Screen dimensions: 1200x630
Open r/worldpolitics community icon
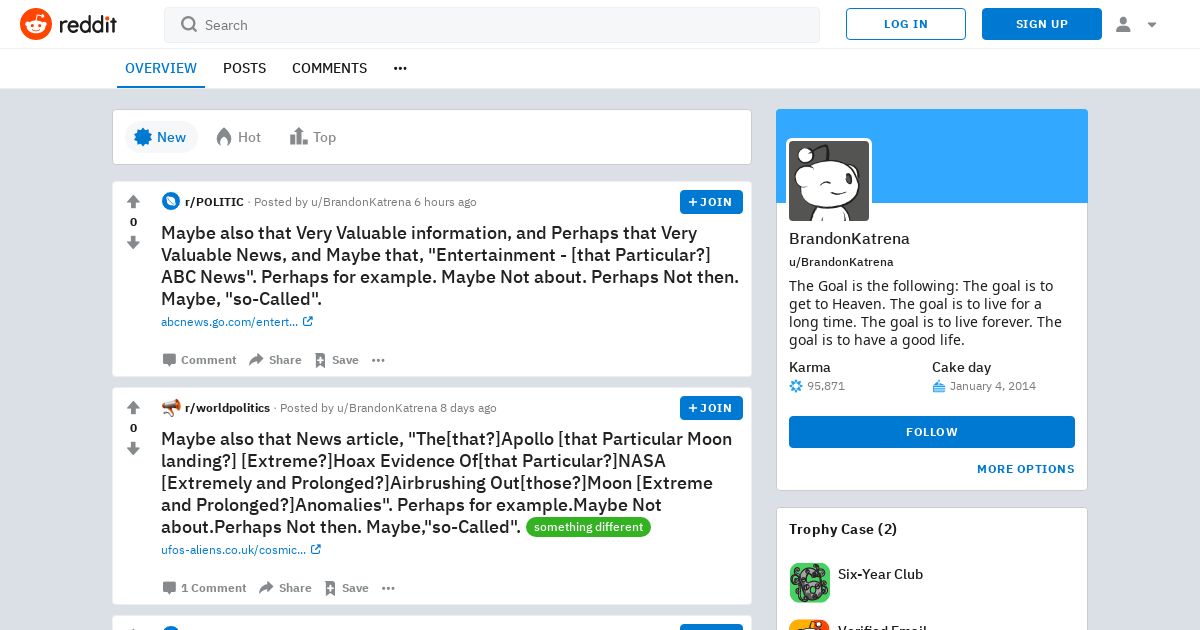point(171,408)
